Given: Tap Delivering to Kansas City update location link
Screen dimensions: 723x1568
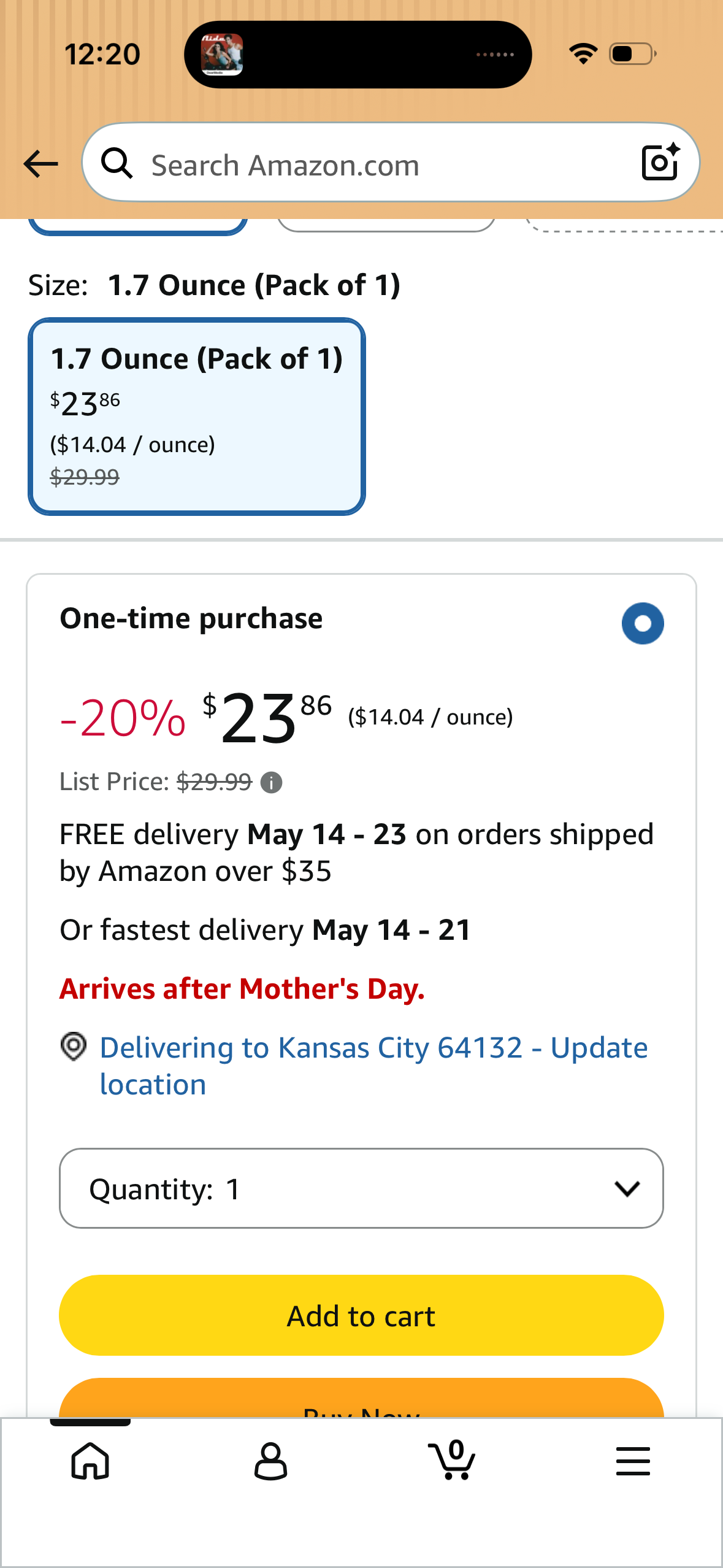Looking at the screenshot, I should (373, 1066).
